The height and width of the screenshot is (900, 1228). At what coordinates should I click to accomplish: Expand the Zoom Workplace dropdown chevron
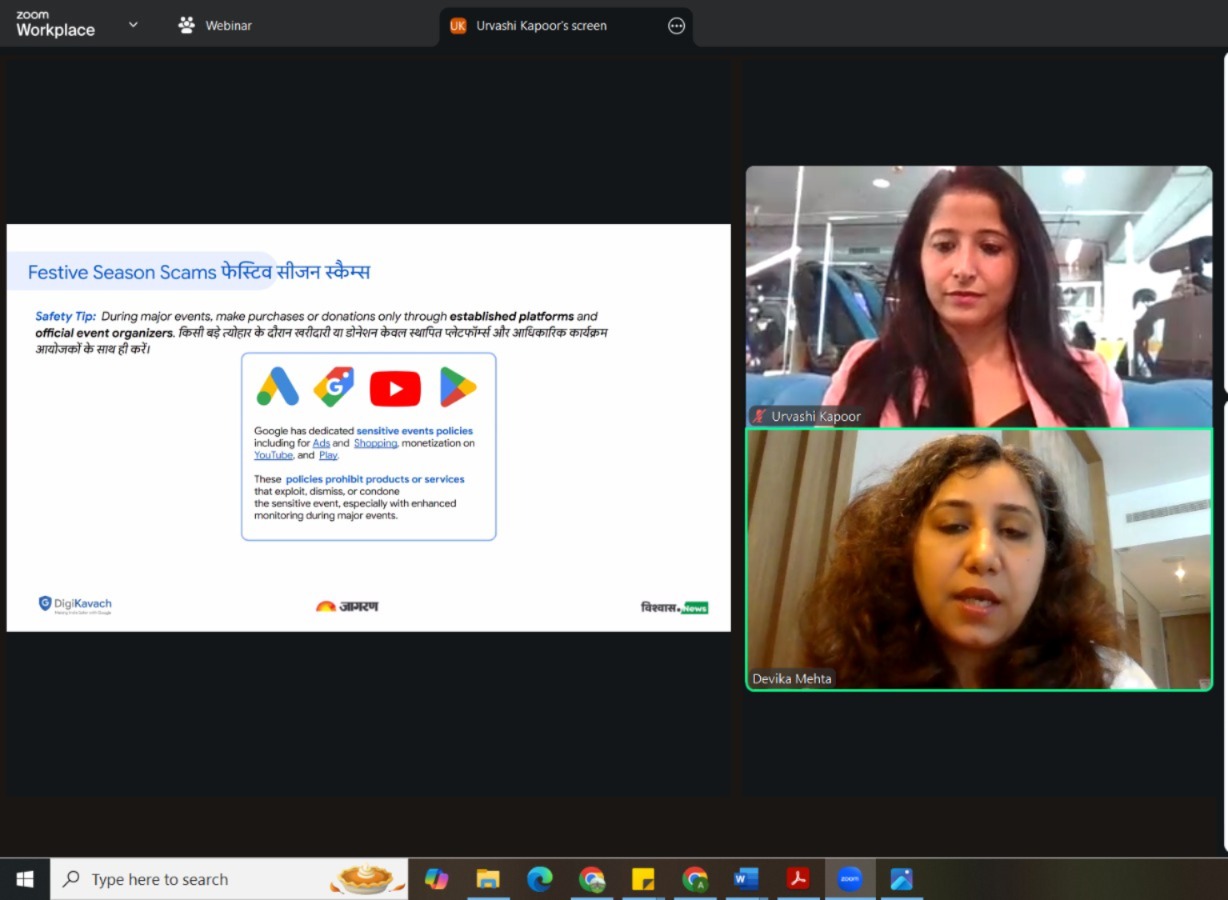(x=133, y=25)
